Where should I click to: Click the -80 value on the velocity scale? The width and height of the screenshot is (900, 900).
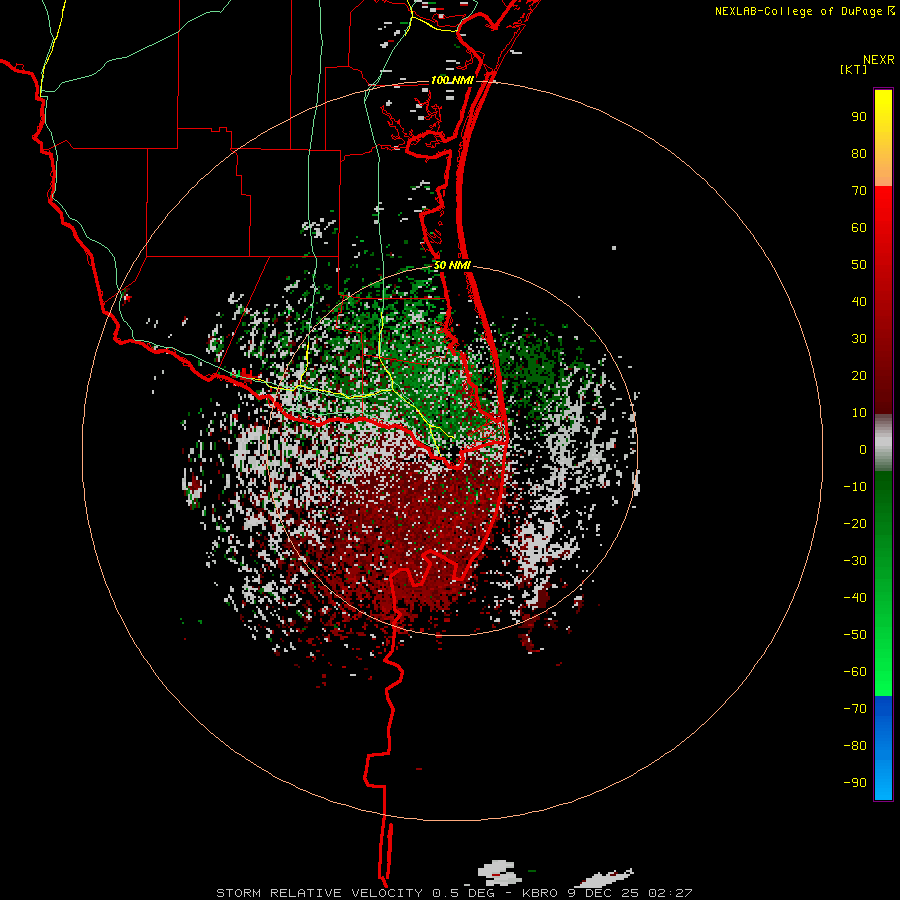click(855, 746)
